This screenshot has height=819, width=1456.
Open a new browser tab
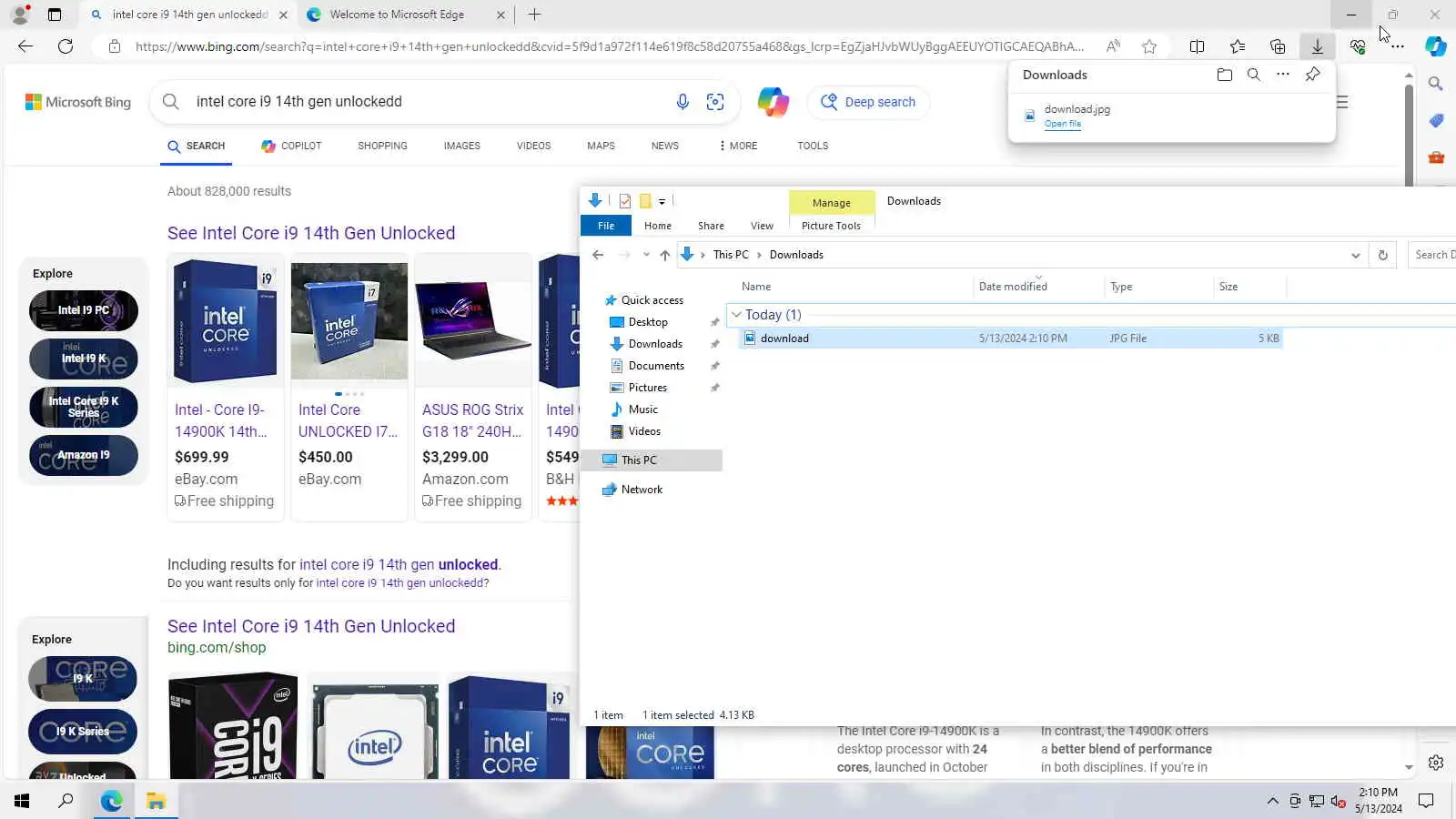[x=534, y=15]
